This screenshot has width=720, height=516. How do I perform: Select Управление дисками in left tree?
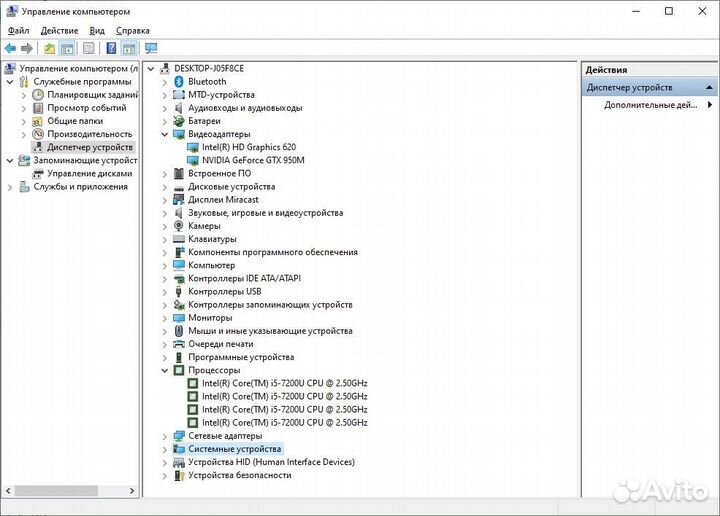click(x=90, y=174)
